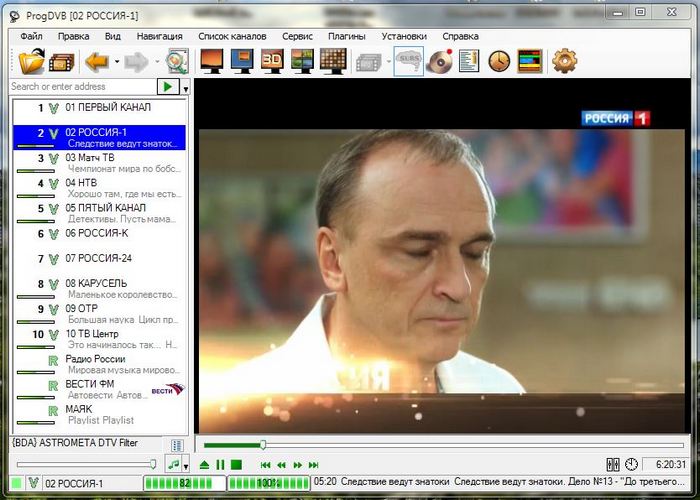The width and height of the screenshot is (700, 500).
Task: Click the playback seek bar handle
Action: (263, 444)
